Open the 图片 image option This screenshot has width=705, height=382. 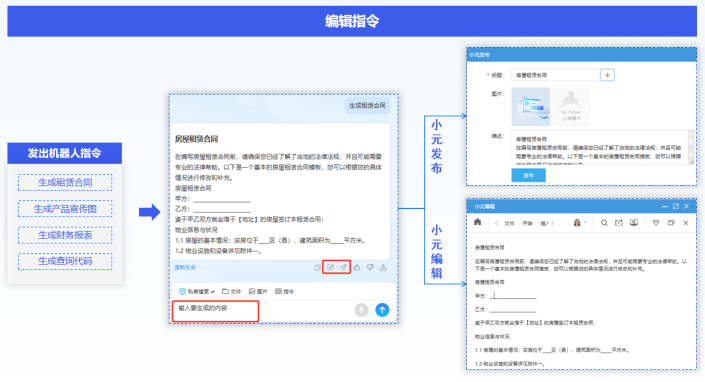point(258,291)
